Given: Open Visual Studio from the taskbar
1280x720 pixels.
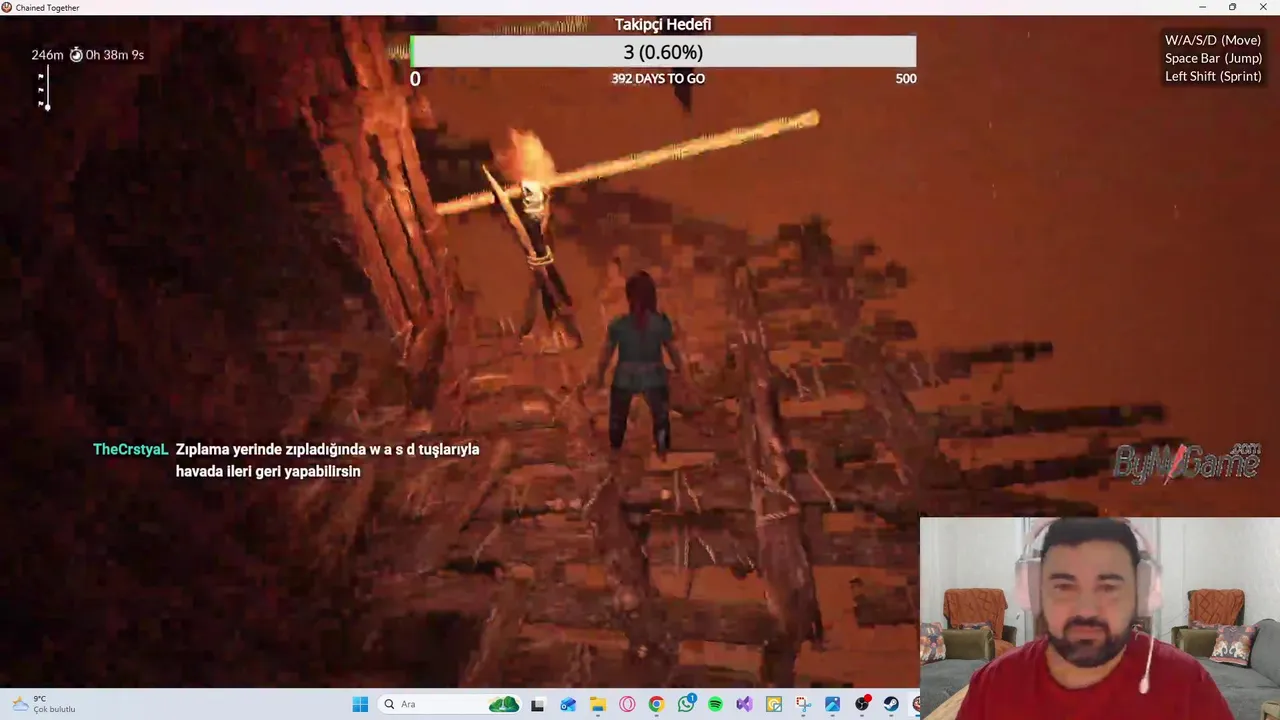Looking at the screenshot, I should point(744,704).
